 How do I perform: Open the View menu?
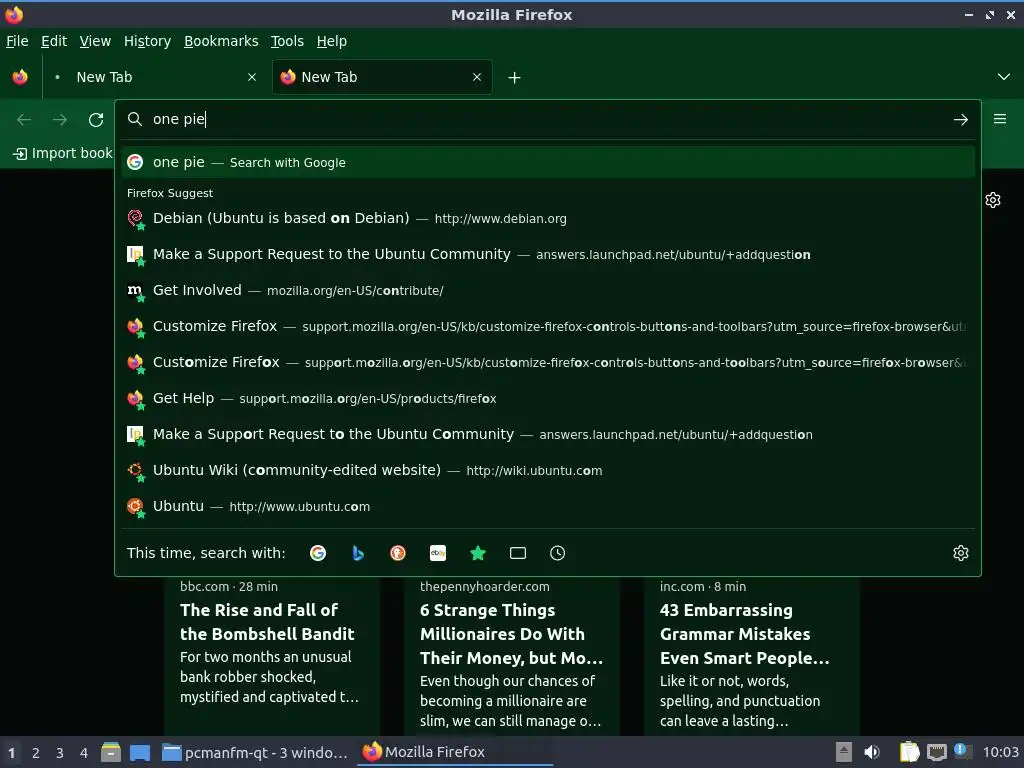click(95, 41)
